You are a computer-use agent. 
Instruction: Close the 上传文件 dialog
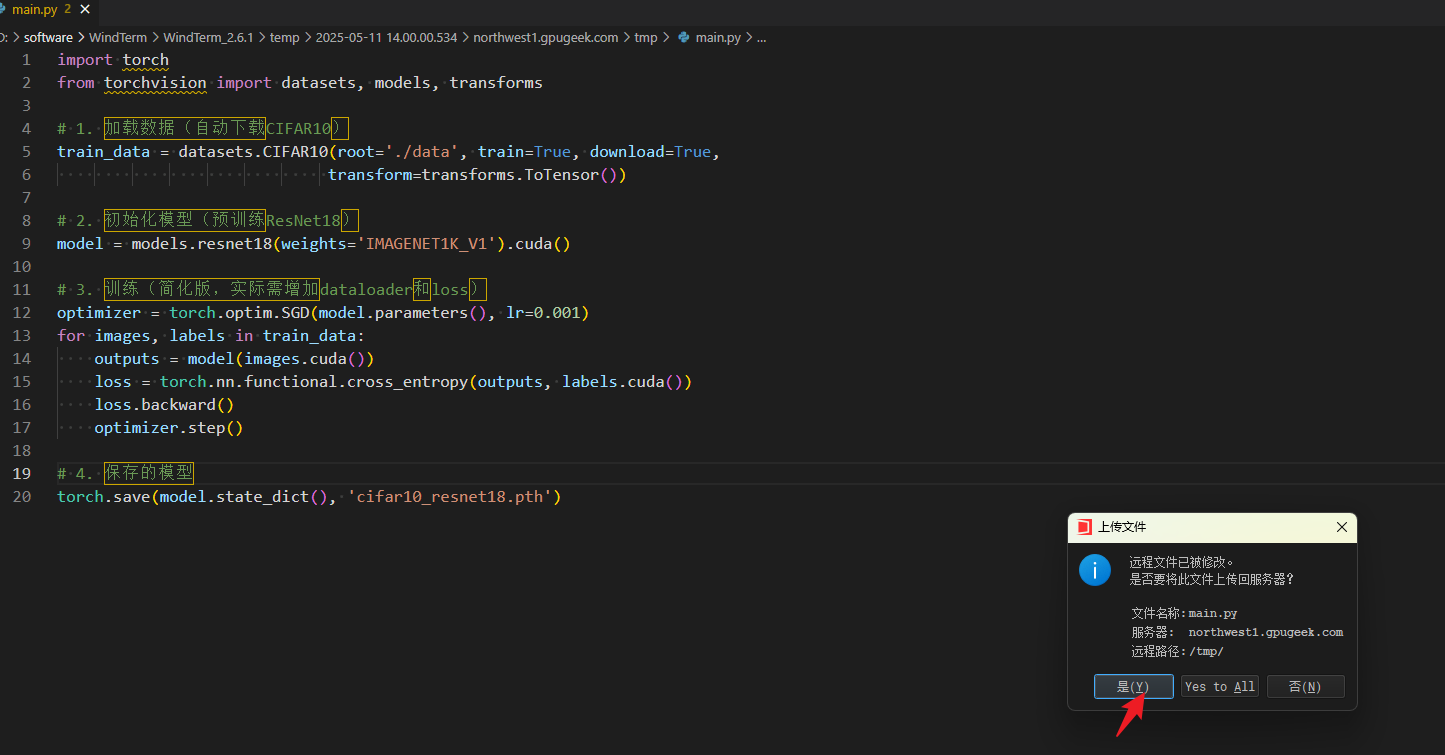point(1342,527)
